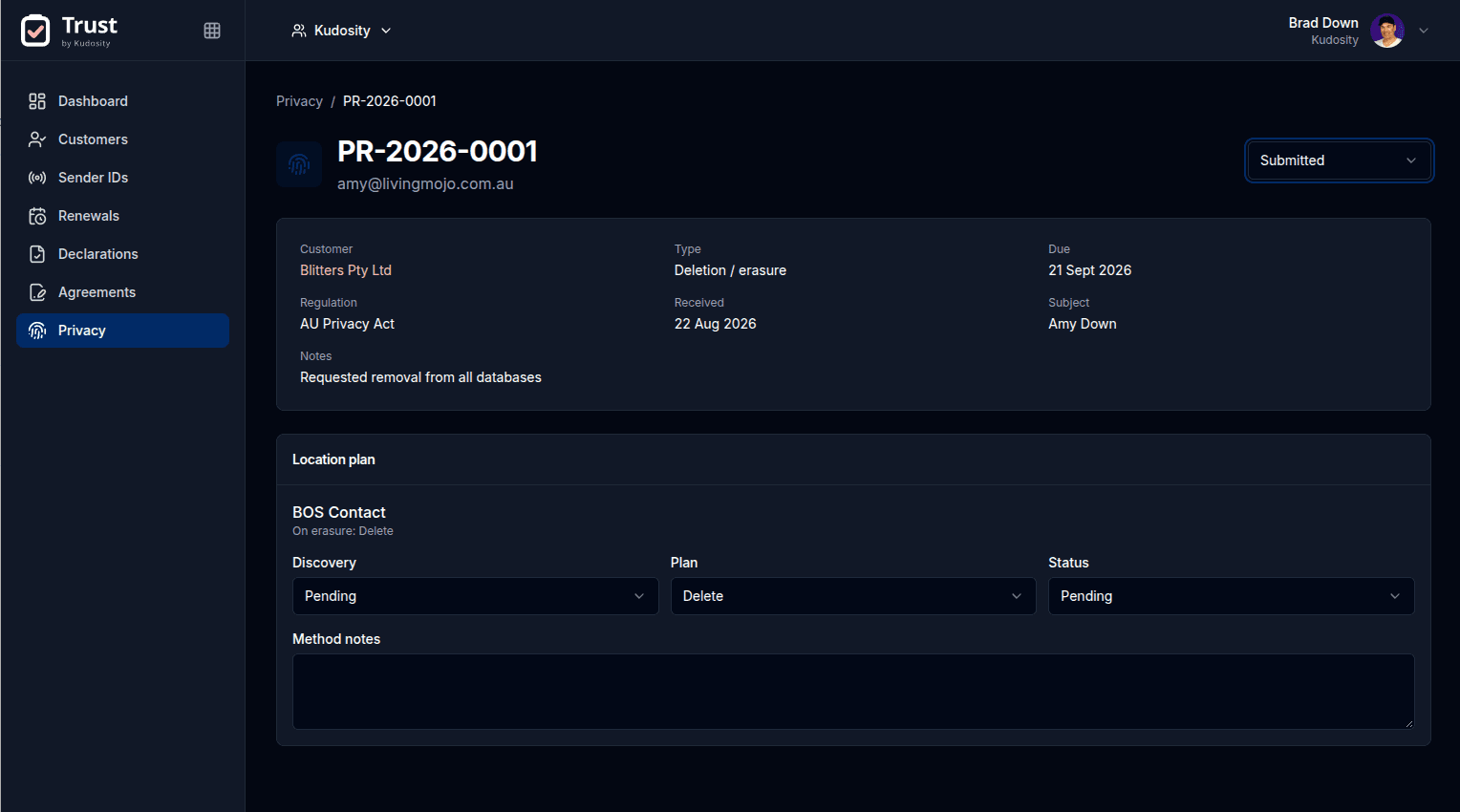The height and width of the screenshot is (812, 1460).
Task: Open the Discovery dropdown set to Pending
Action: (475, 596)
